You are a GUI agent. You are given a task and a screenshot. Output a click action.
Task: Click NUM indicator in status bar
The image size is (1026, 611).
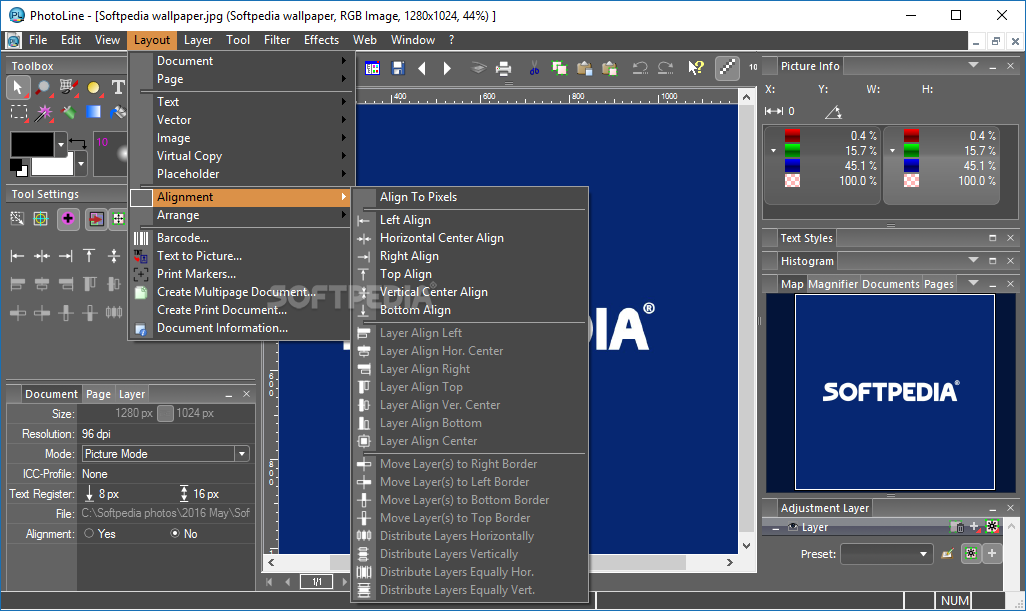click(955, 601)
